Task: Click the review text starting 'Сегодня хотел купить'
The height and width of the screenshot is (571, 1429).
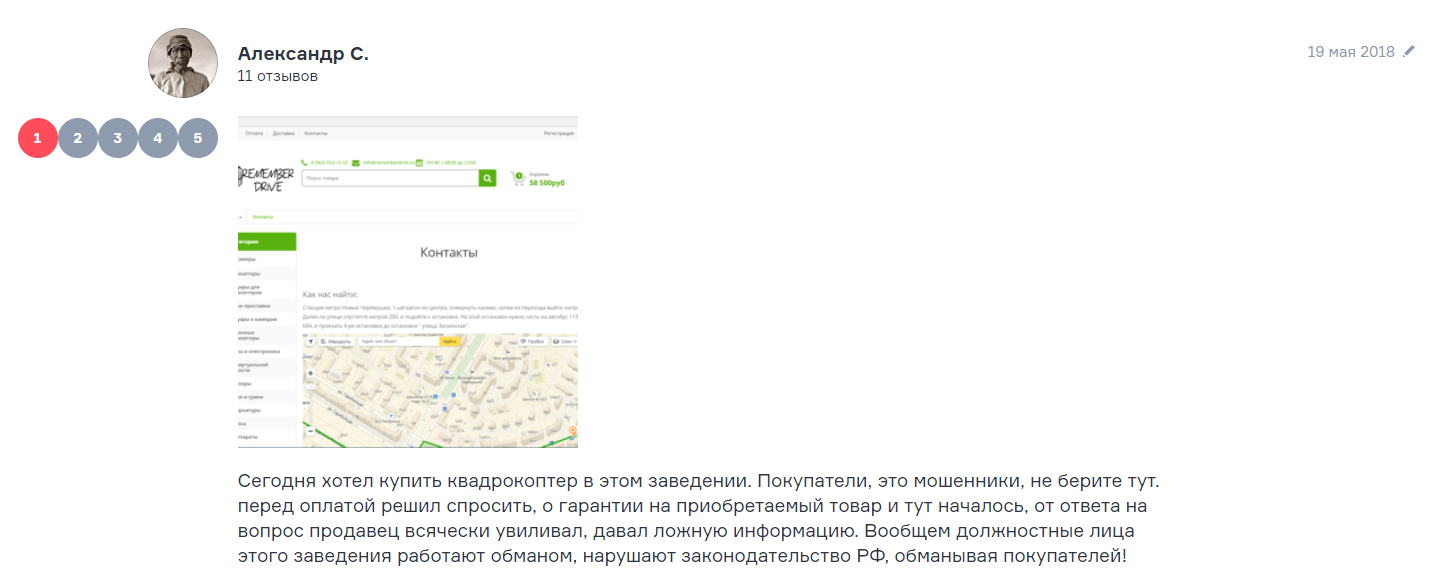Action: click(699, 518)
